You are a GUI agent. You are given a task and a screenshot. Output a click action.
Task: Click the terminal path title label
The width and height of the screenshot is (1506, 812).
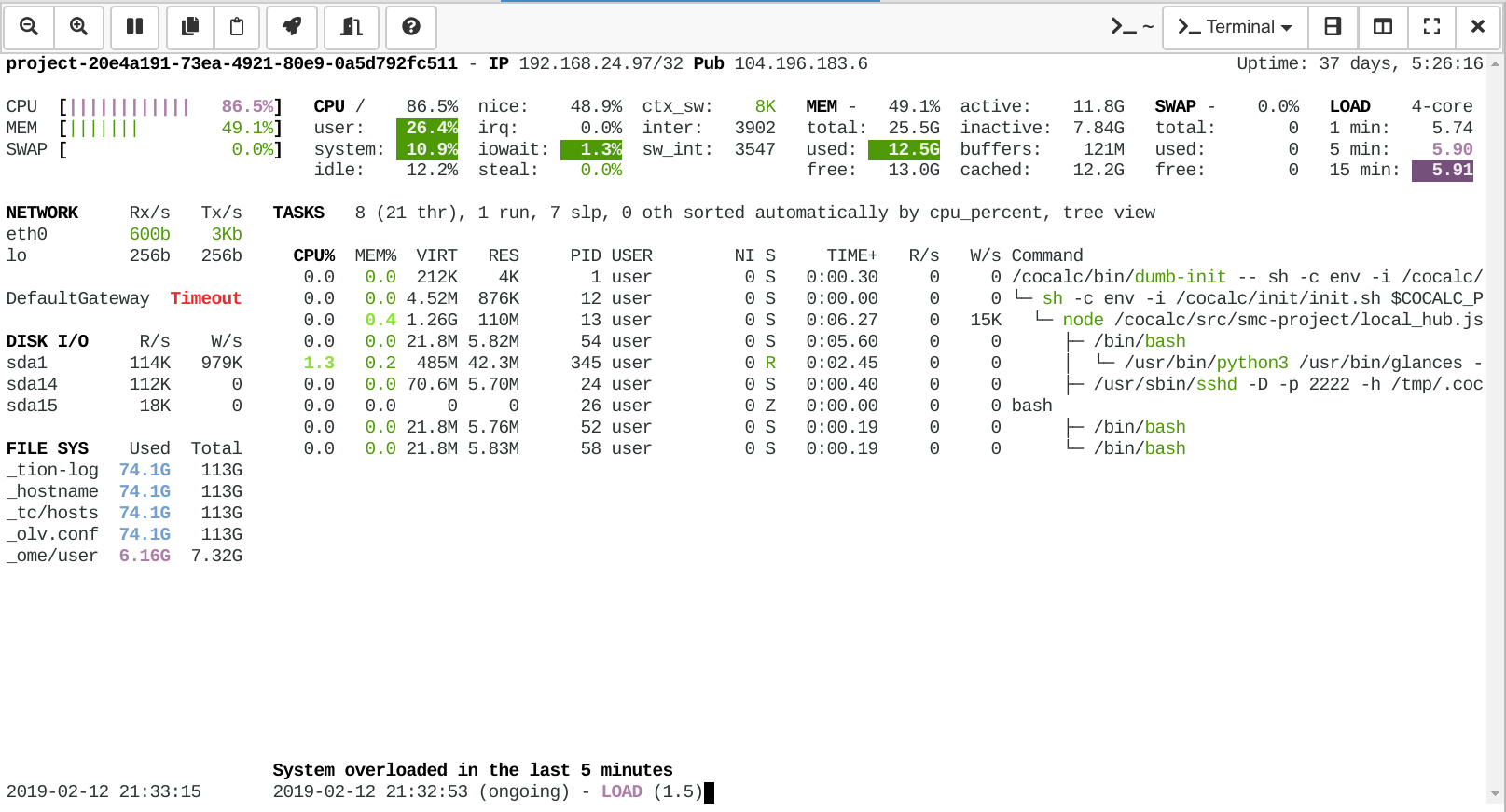1132,27
